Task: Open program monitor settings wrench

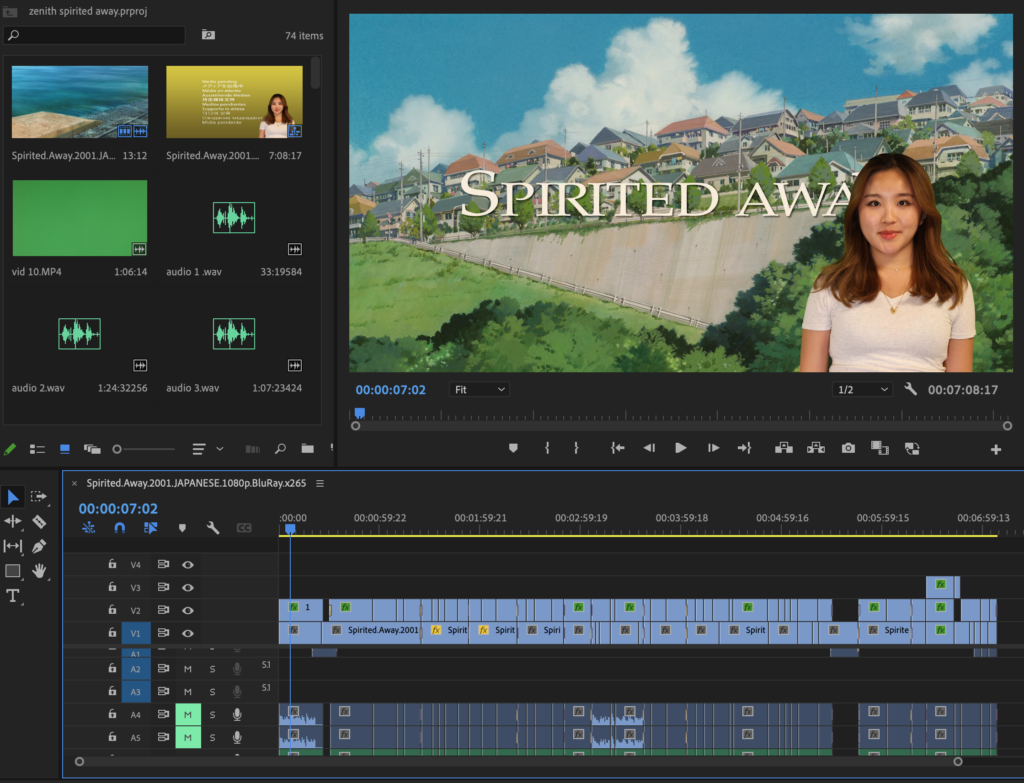Action: point(910,389)
